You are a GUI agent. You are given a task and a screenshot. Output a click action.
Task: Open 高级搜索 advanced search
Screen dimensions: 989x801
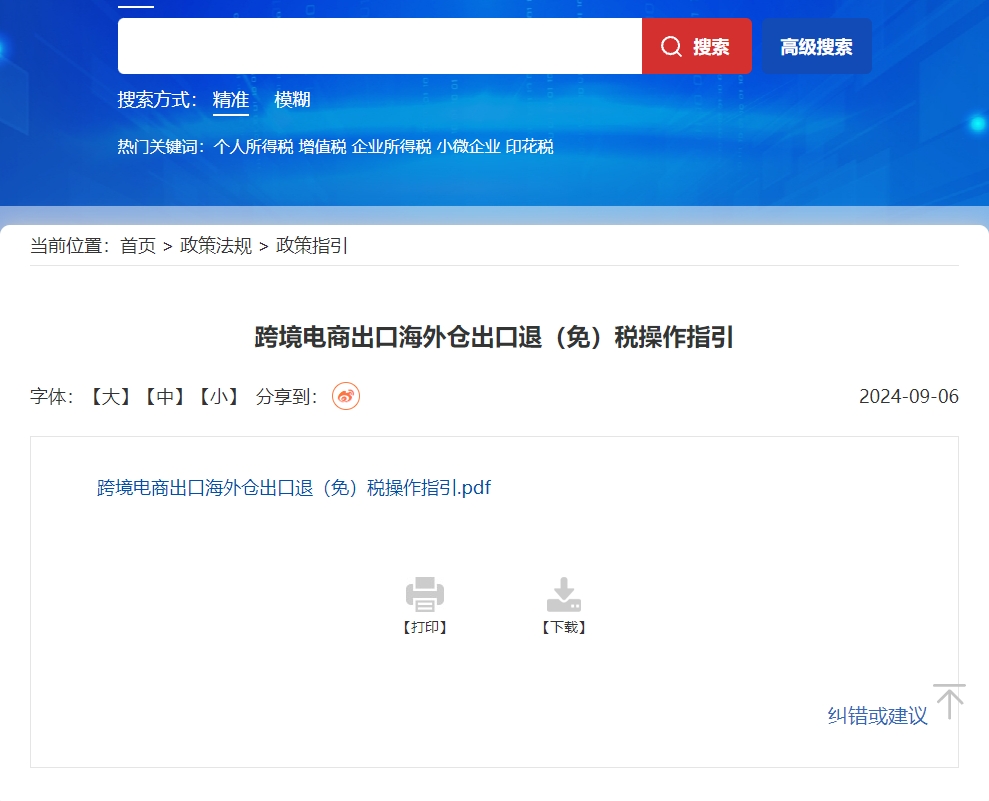pyautogui.click(x=816, y=47)
